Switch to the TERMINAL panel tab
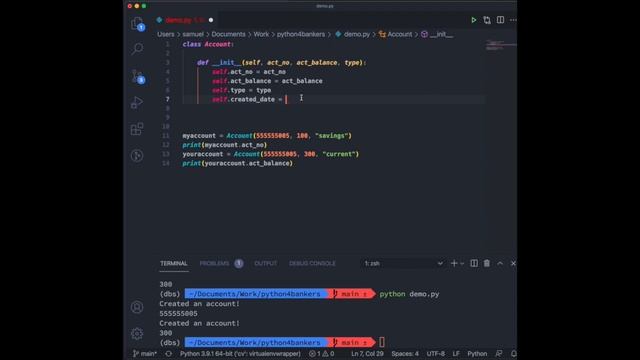Image resolution: width=640 pixels, height=360 pixels. pyautogui.click(x=174, y=263)
